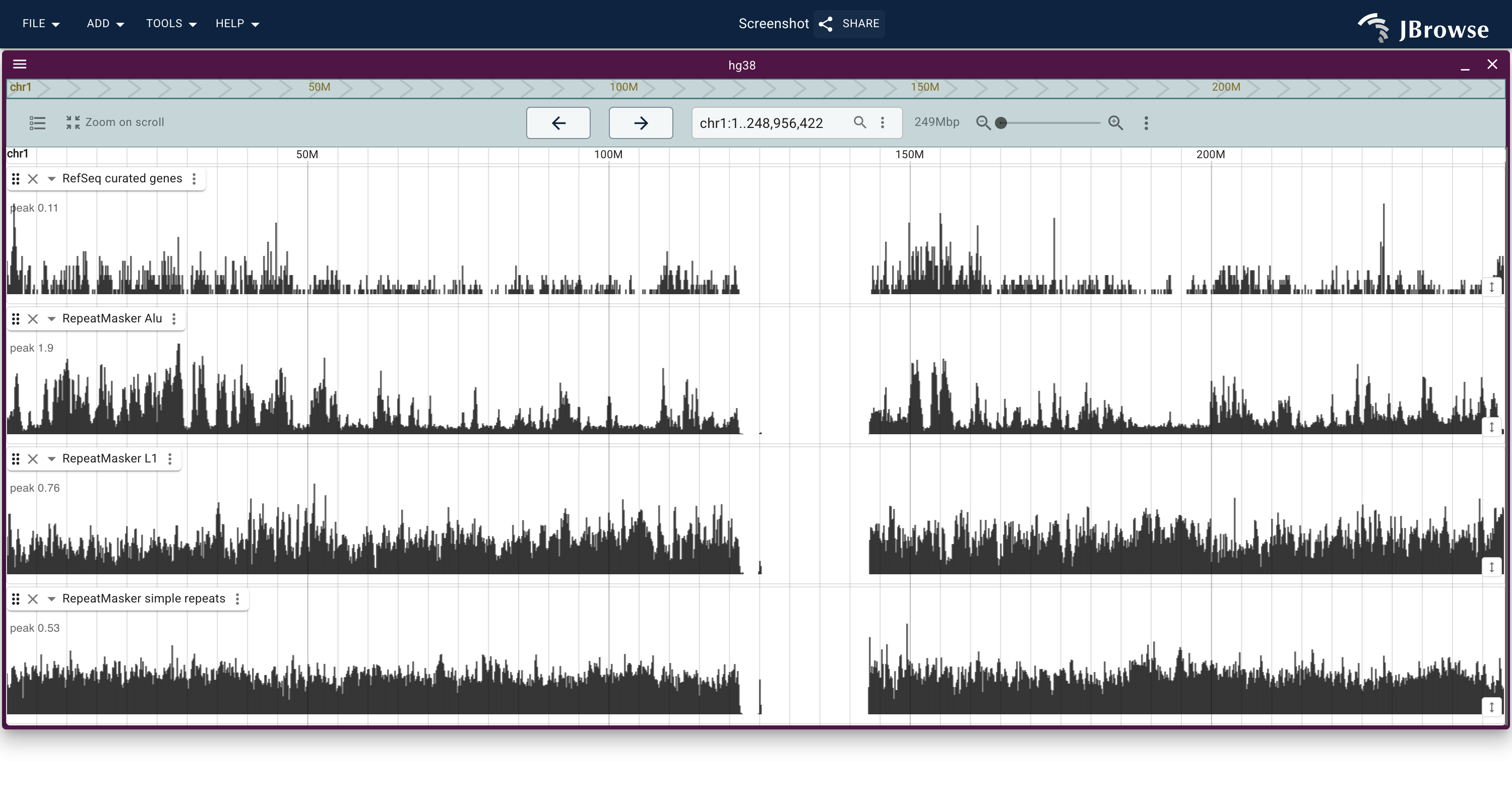This screenshot has height=806, width=1512.
Task: Open RepeatMasker Alu track menu
Action: [x=174, y=318]
